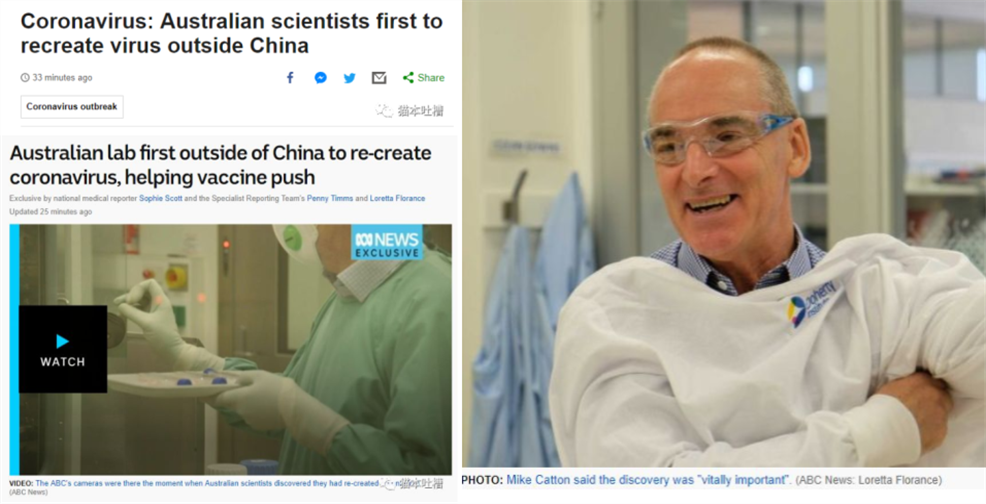The image size is (986, 504).
Task: Click the blue play triangle icon
Action: pyautogui.click(x=62, y=341)
